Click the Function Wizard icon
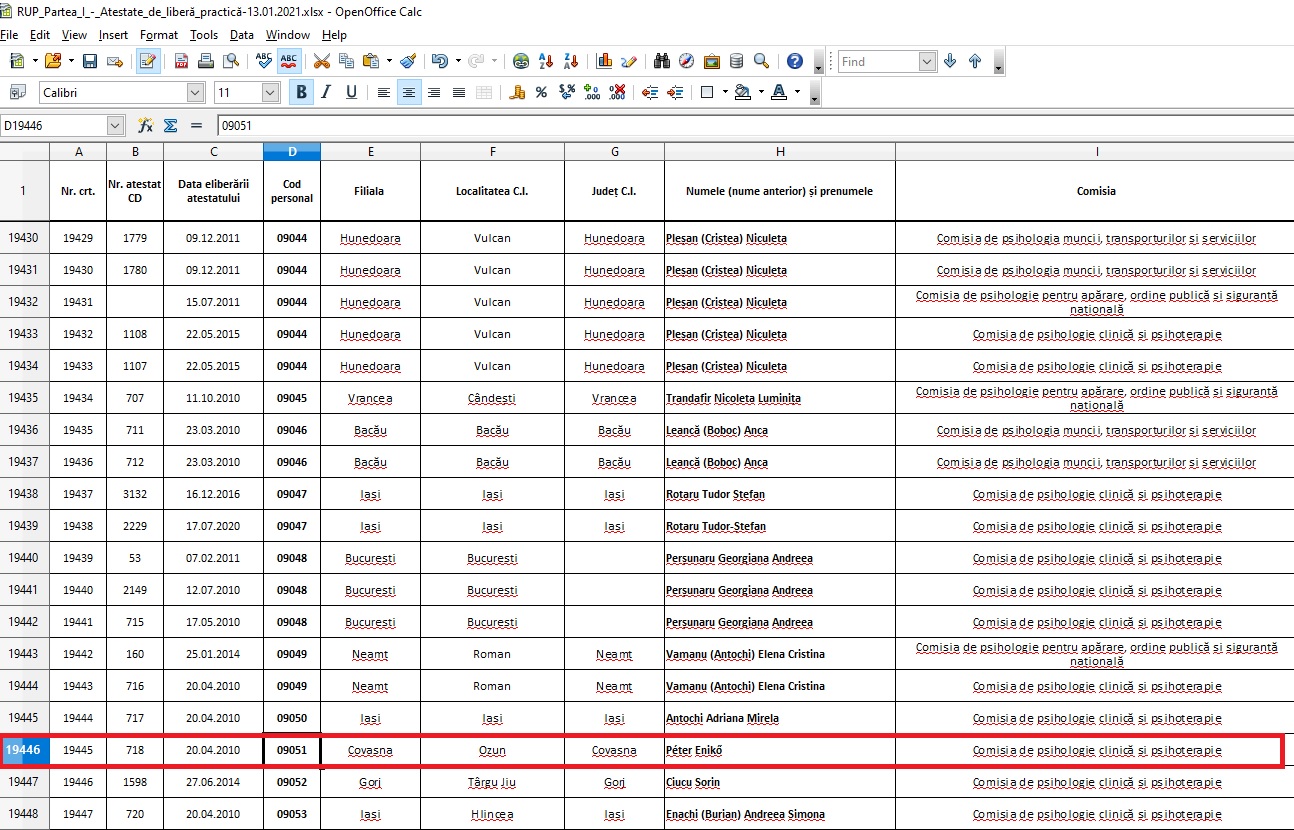Screen dimensions: 1294x830 coord(145,126)
